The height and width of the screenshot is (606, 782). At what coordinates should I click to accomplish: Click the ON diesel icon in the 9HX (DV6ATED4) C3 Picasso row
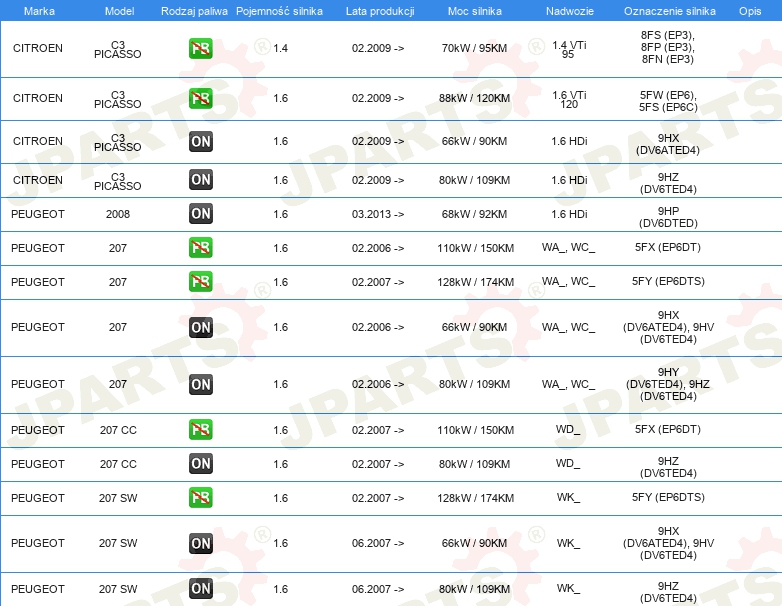click(x=200, y=142)
